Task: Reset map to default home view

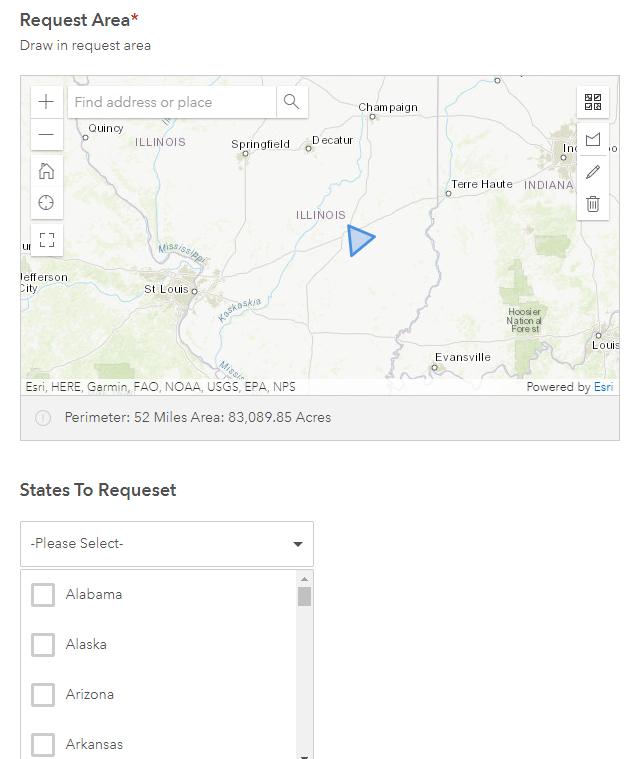Action: click(46, 171)
